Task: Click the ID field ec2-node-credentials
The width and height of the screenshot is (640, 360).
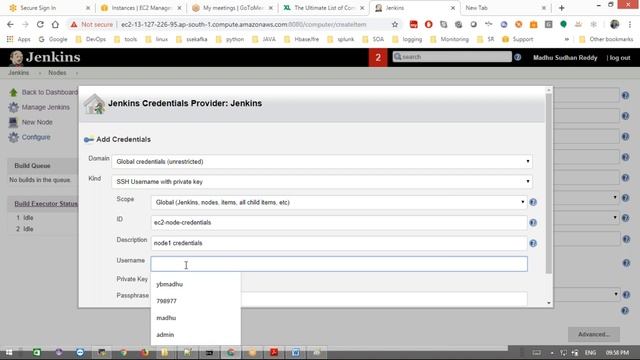Action: tap(339, 222)
